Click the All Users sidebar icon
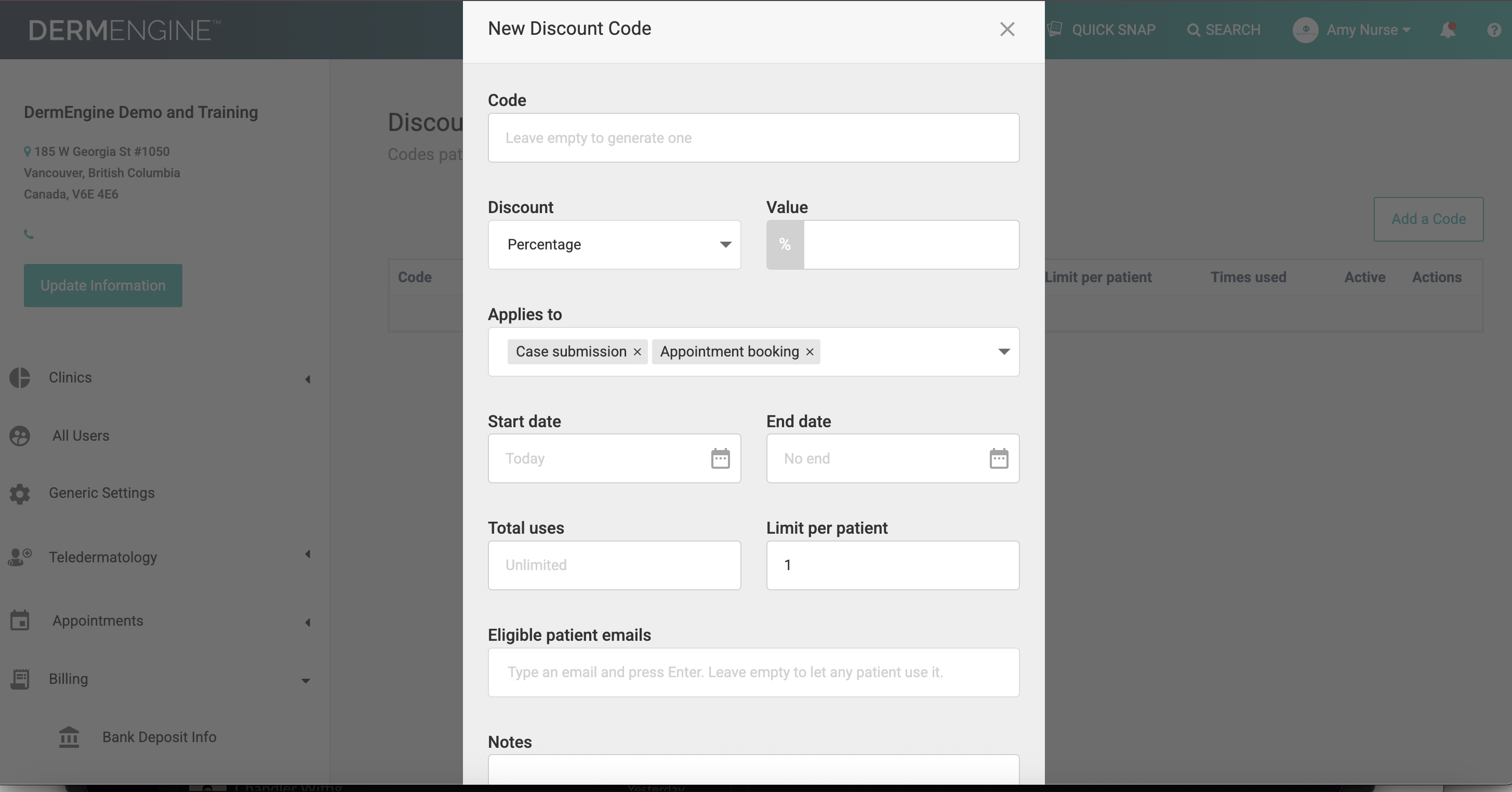 pyautogui.click(x=20, y=435)
